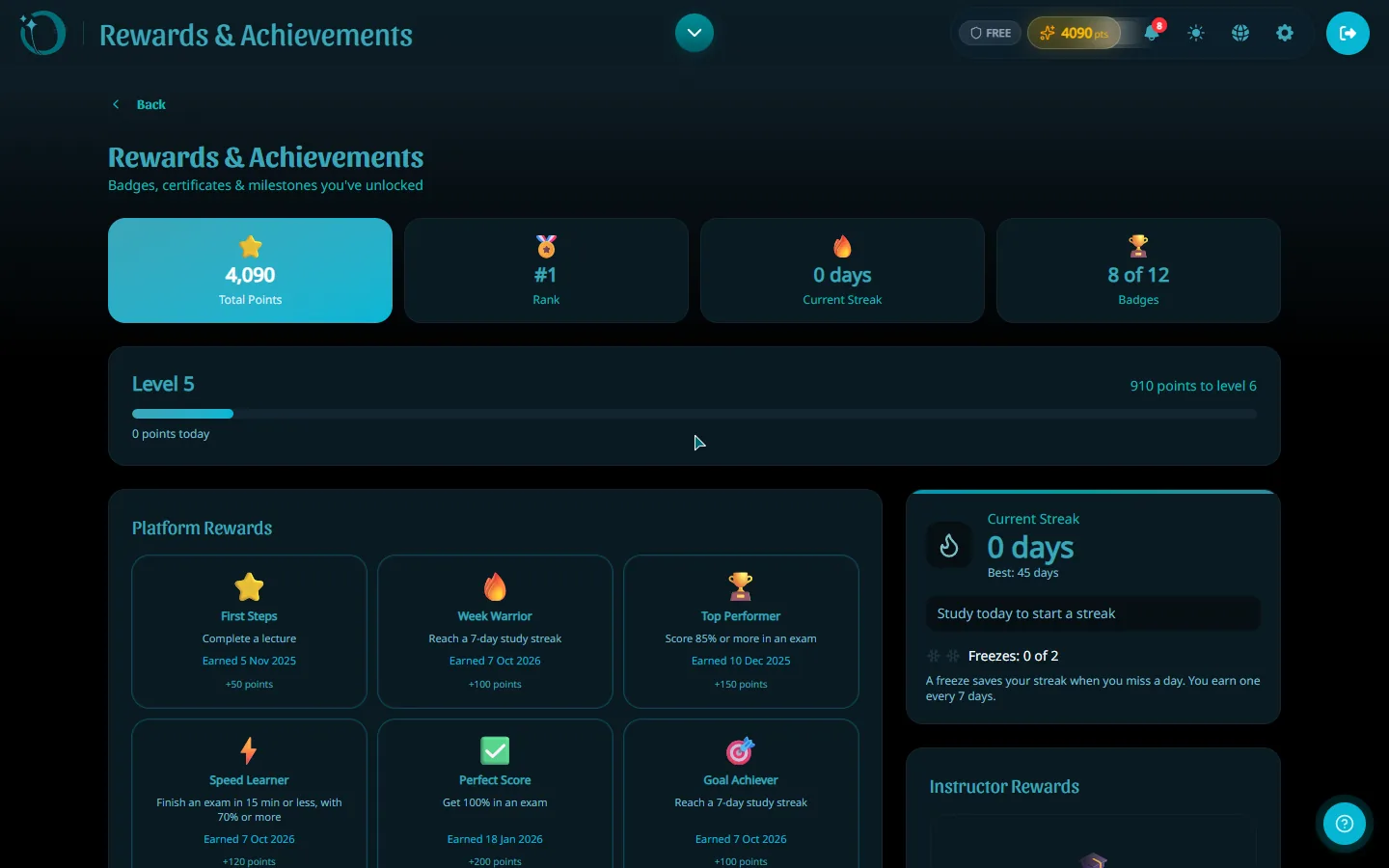Open the language globe icon
Viewport: 1389px width, 868px height.
(1240, 33)
